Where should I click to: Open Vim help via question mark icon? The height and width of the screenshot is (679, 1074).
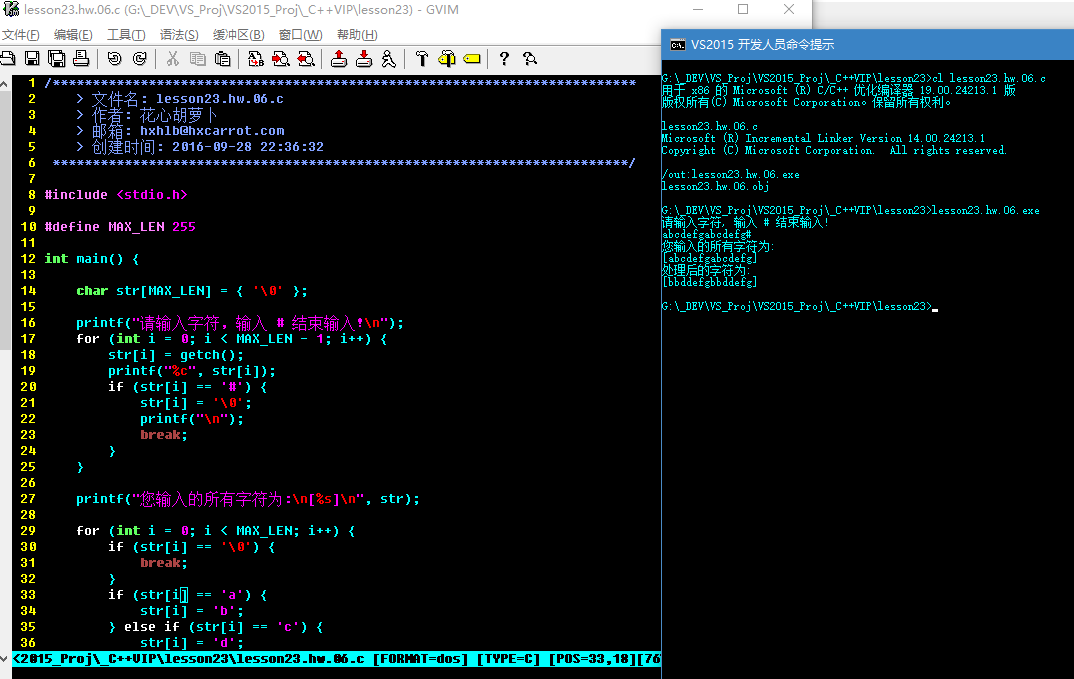point(504,59)
